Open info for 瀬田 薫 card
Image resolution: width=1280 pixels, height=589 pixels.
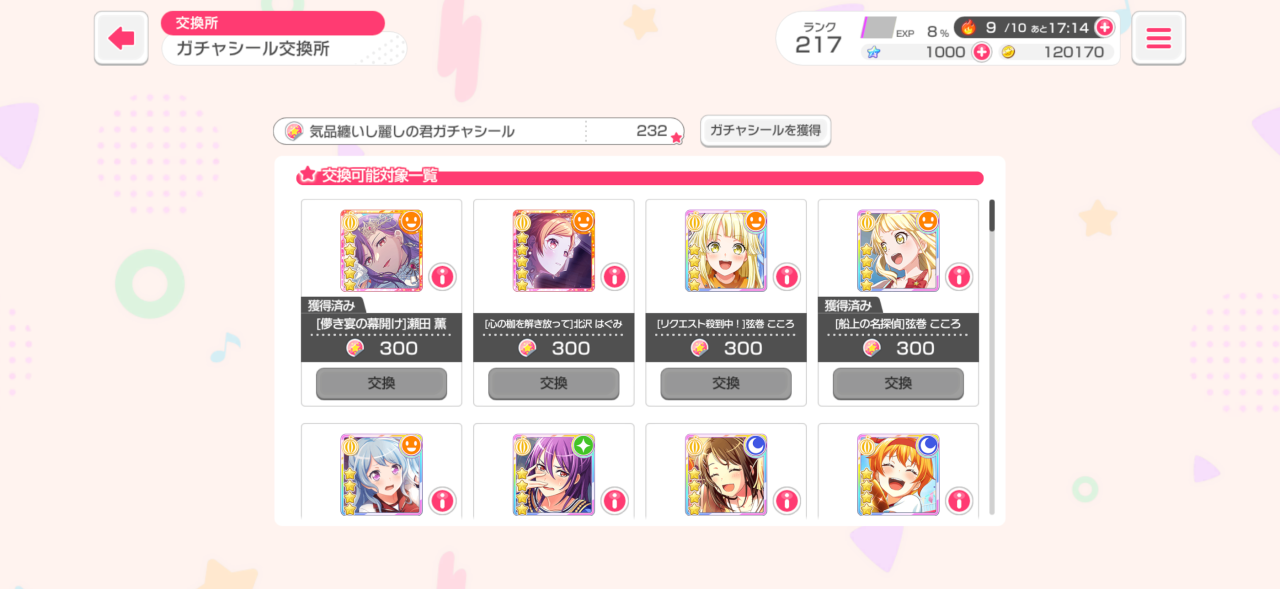442,276
